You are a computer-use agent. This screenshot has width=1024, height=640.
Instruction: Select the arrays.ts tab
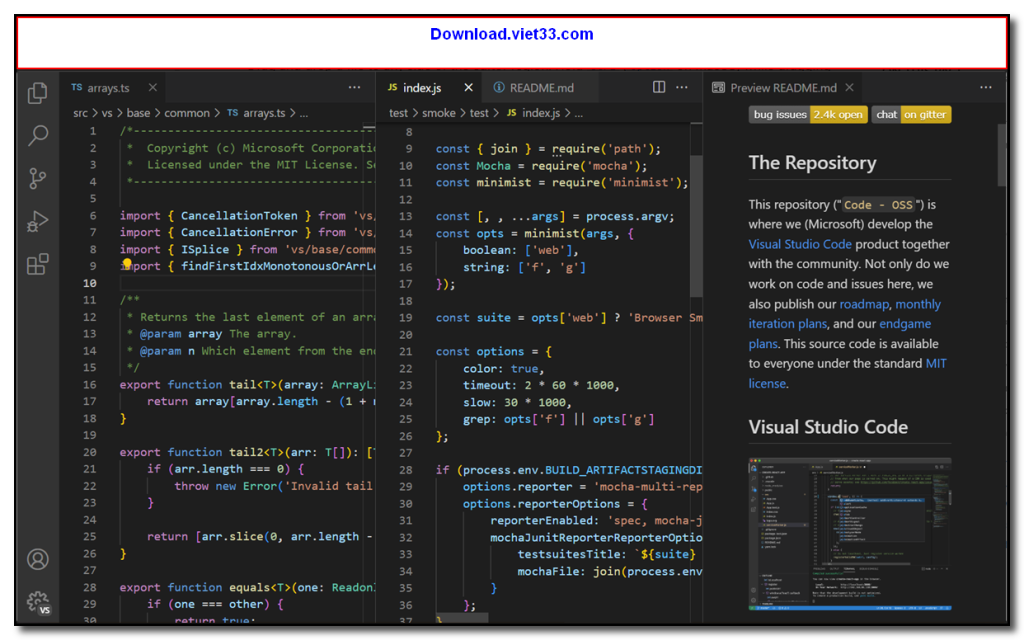[107, 87]
